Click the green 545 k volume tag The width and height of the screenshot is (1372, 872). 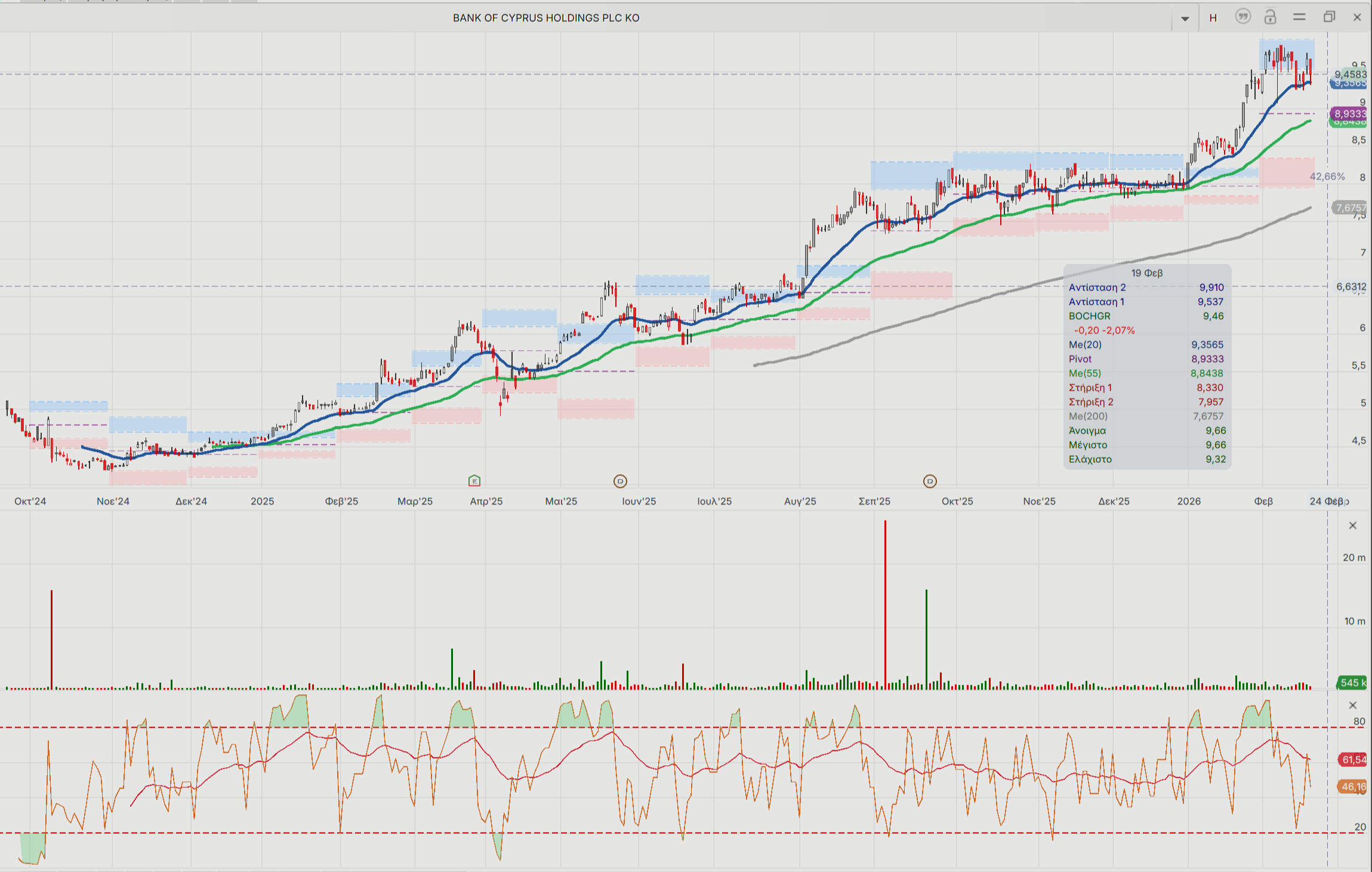(x=1352, y=683)
